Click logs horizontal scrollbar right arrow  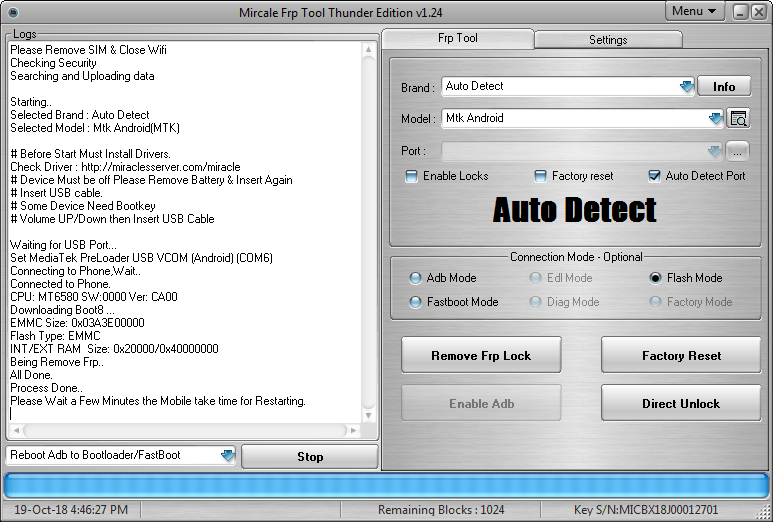(353, 430)
